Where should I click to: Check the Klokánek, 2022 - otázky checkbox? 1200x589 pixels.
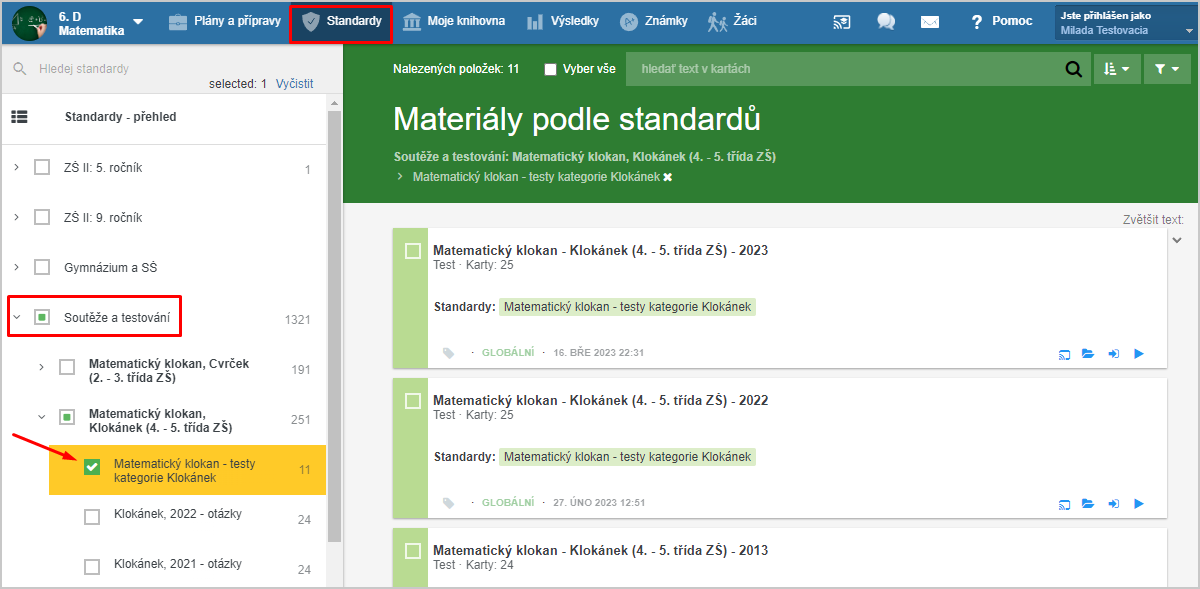point(92,517)
